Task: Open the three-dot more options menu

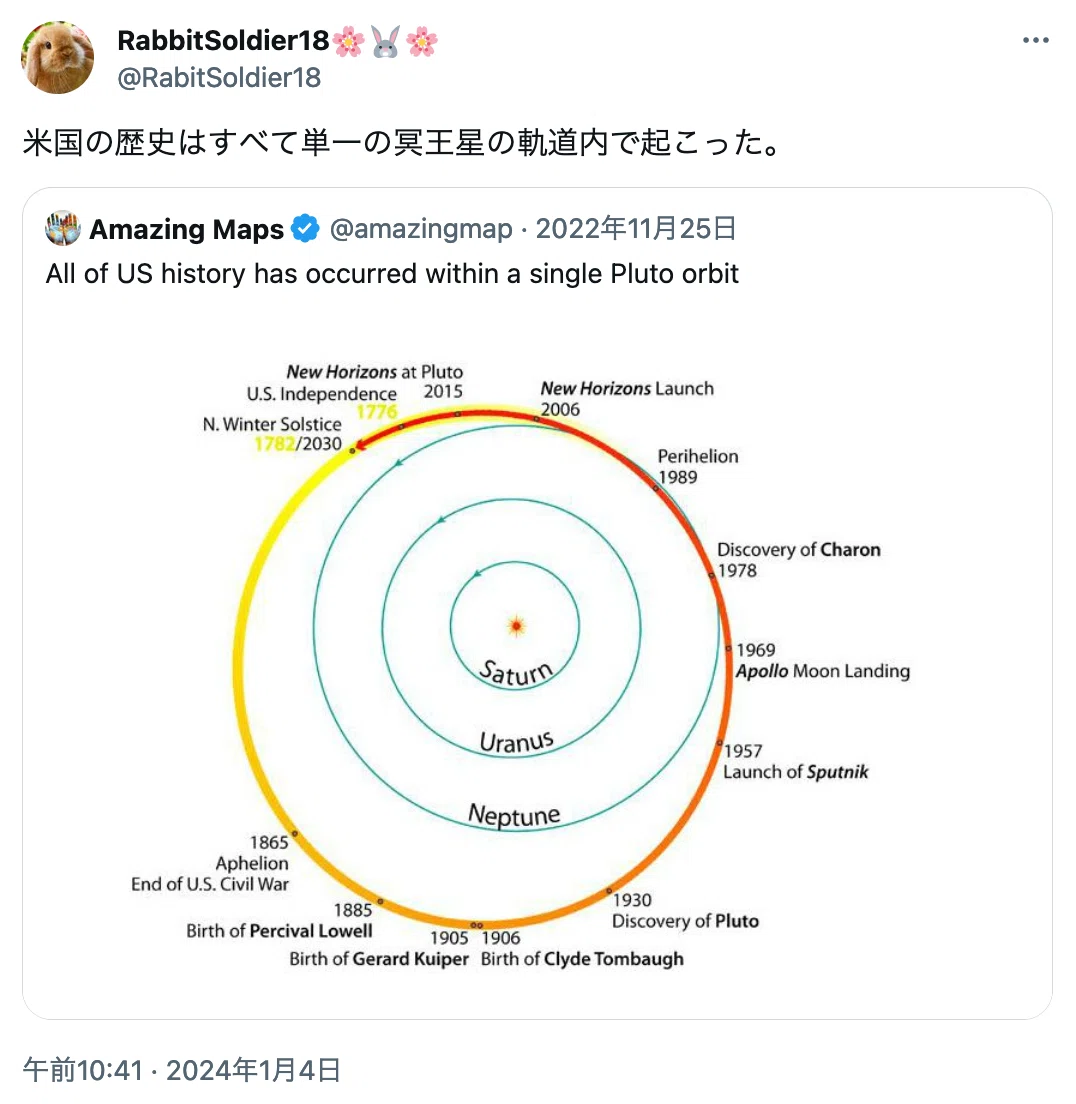Action: (x=1035, y=40)
